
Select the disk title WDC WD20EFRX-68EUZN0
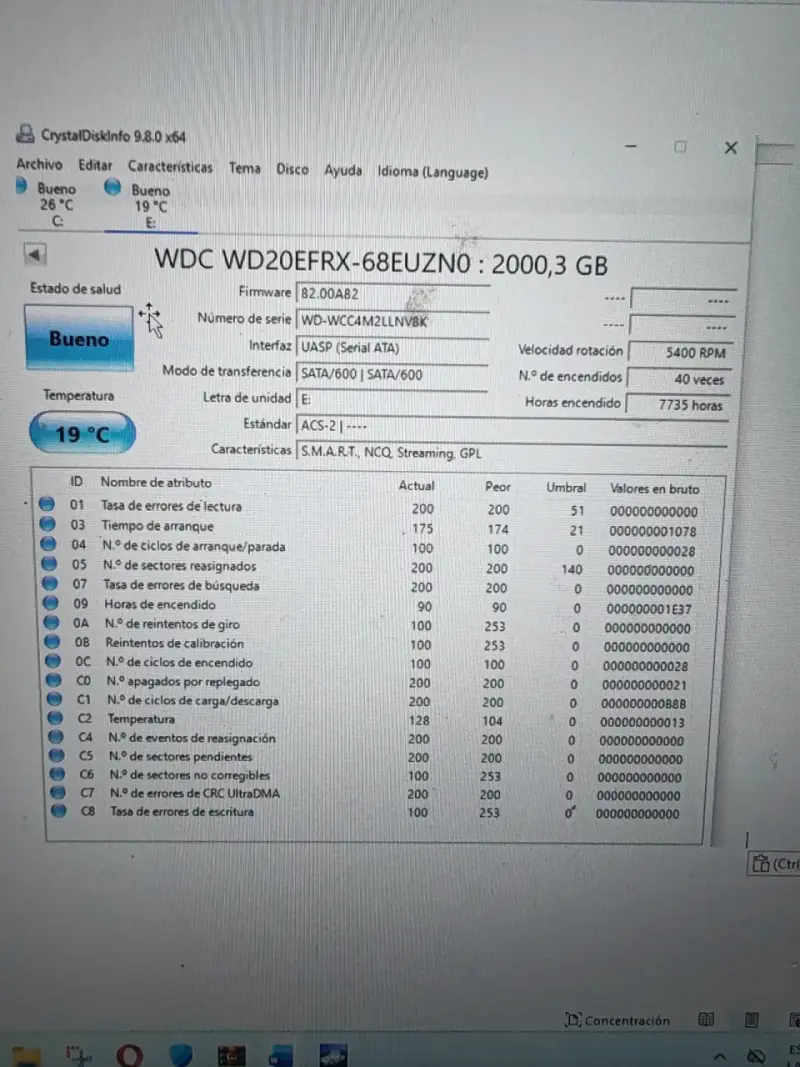click(x=313, y=261)
